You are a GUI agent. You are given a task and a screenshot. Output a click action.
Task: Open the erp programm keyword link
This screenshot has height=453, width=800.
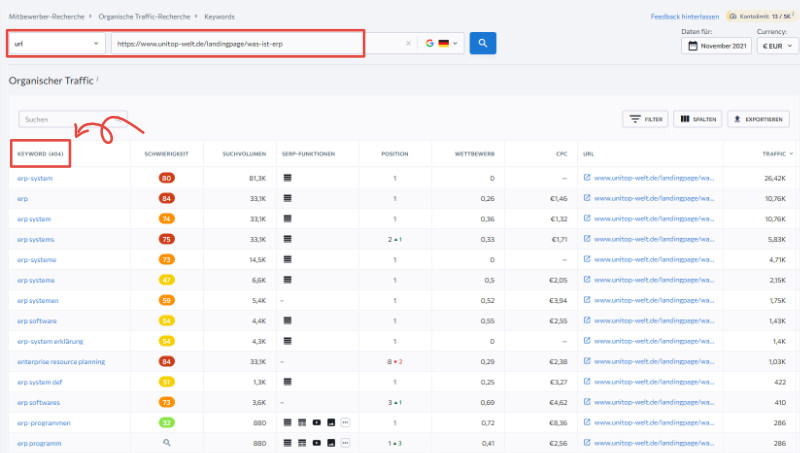(x=39, y=443)
